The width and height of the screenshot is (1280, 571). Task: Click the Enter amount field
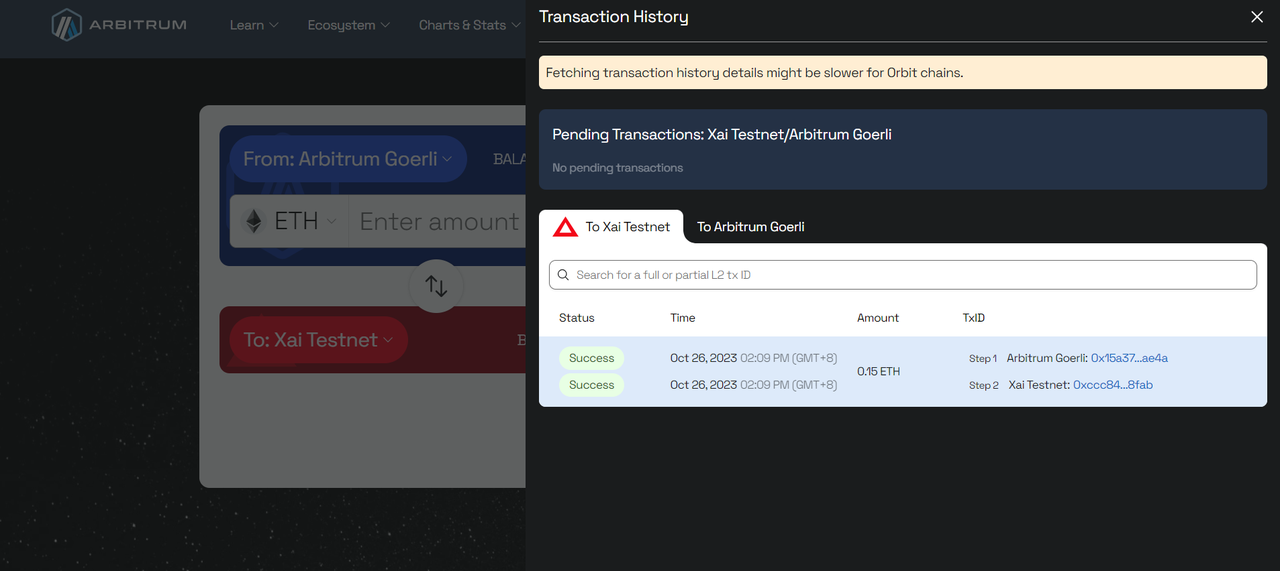click(438, 221)
